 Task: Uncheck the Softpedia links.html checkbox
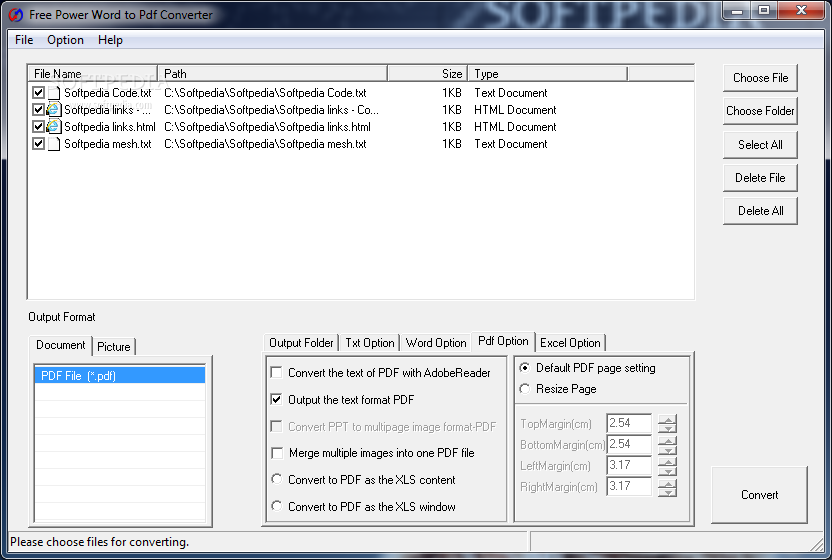(x=38, y=127)
